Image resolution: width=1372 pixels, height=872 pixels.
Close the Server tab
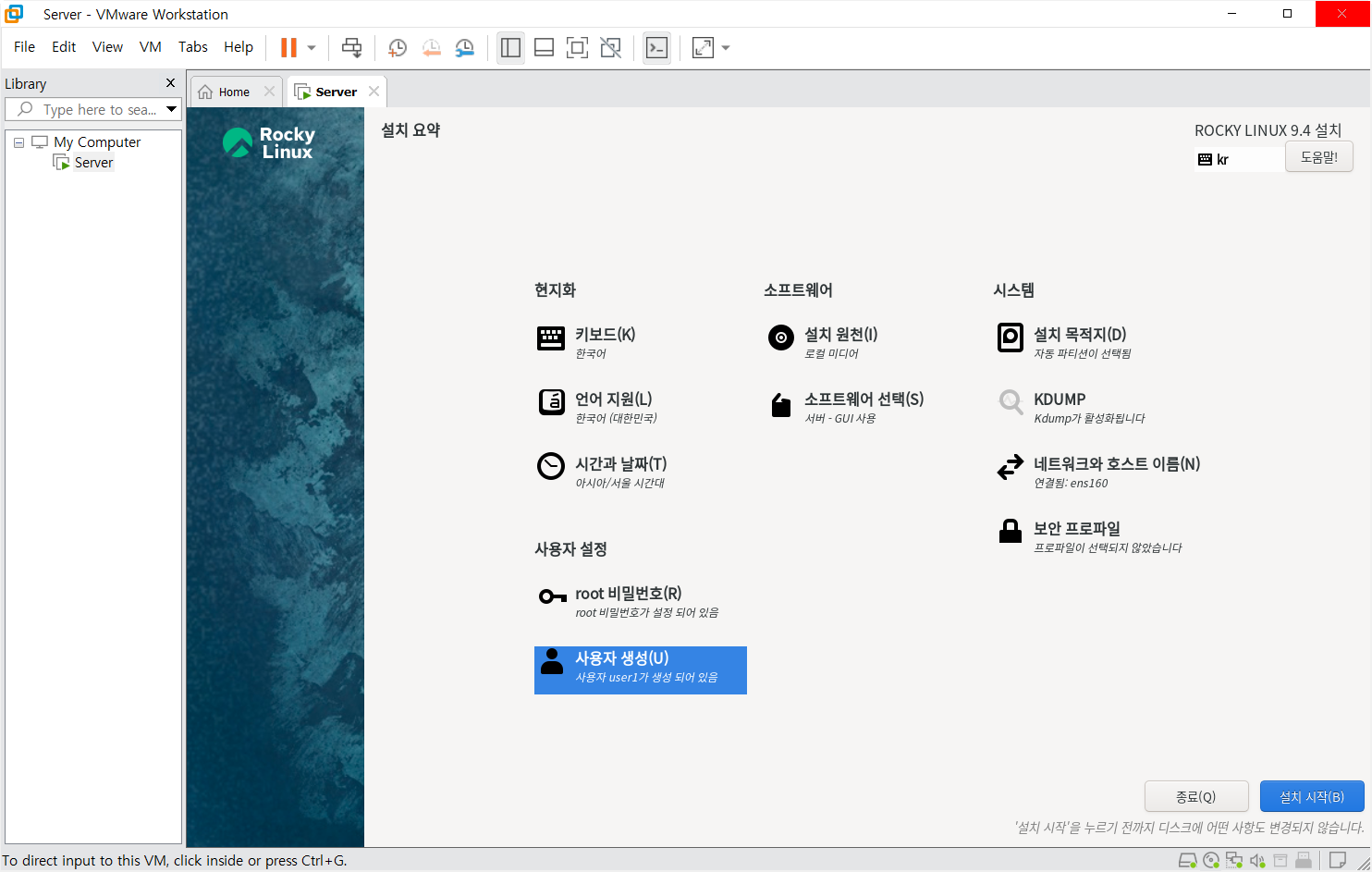pyautogui.click(x=374, y=91)
